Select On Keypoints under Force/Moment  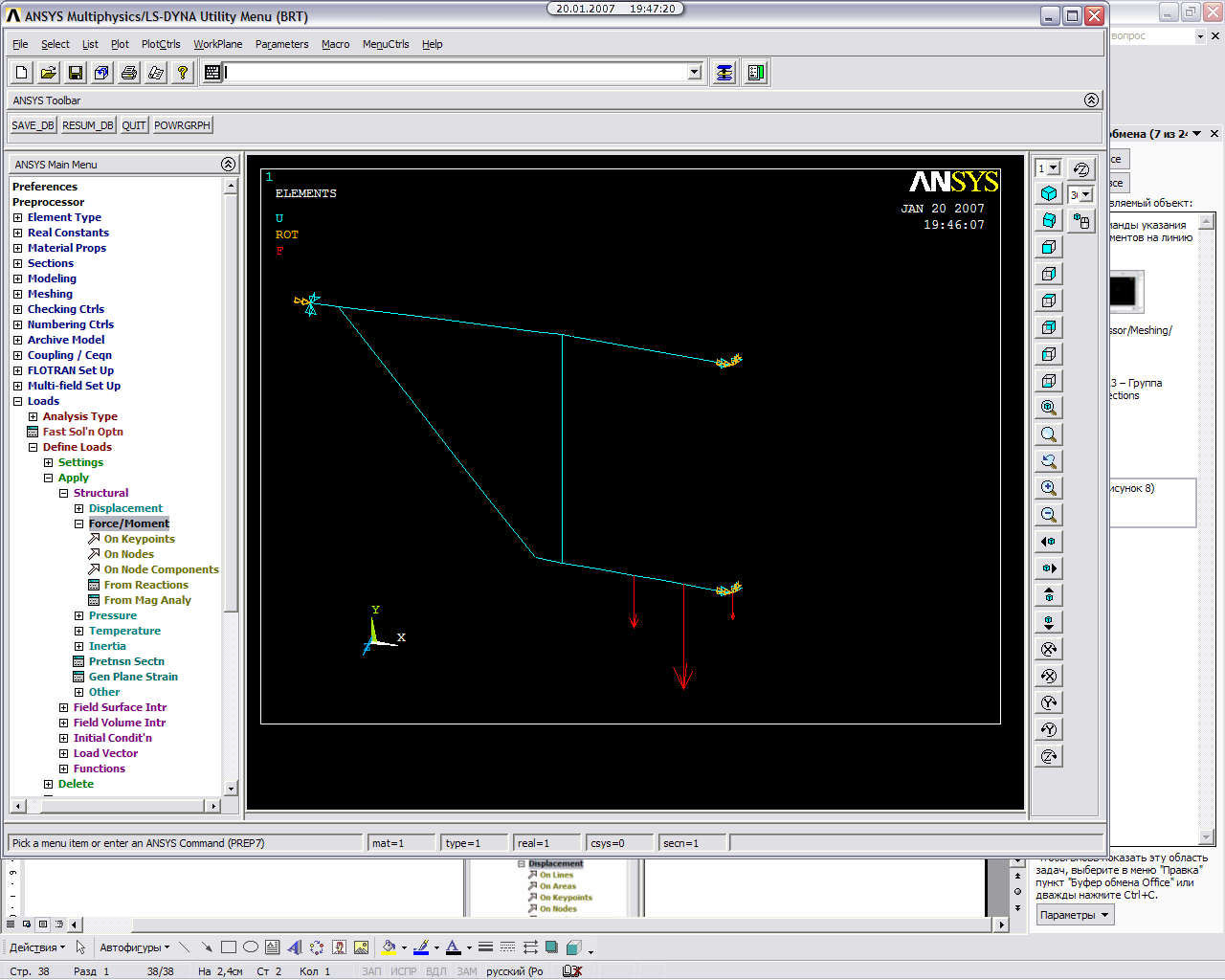(139, 539)
